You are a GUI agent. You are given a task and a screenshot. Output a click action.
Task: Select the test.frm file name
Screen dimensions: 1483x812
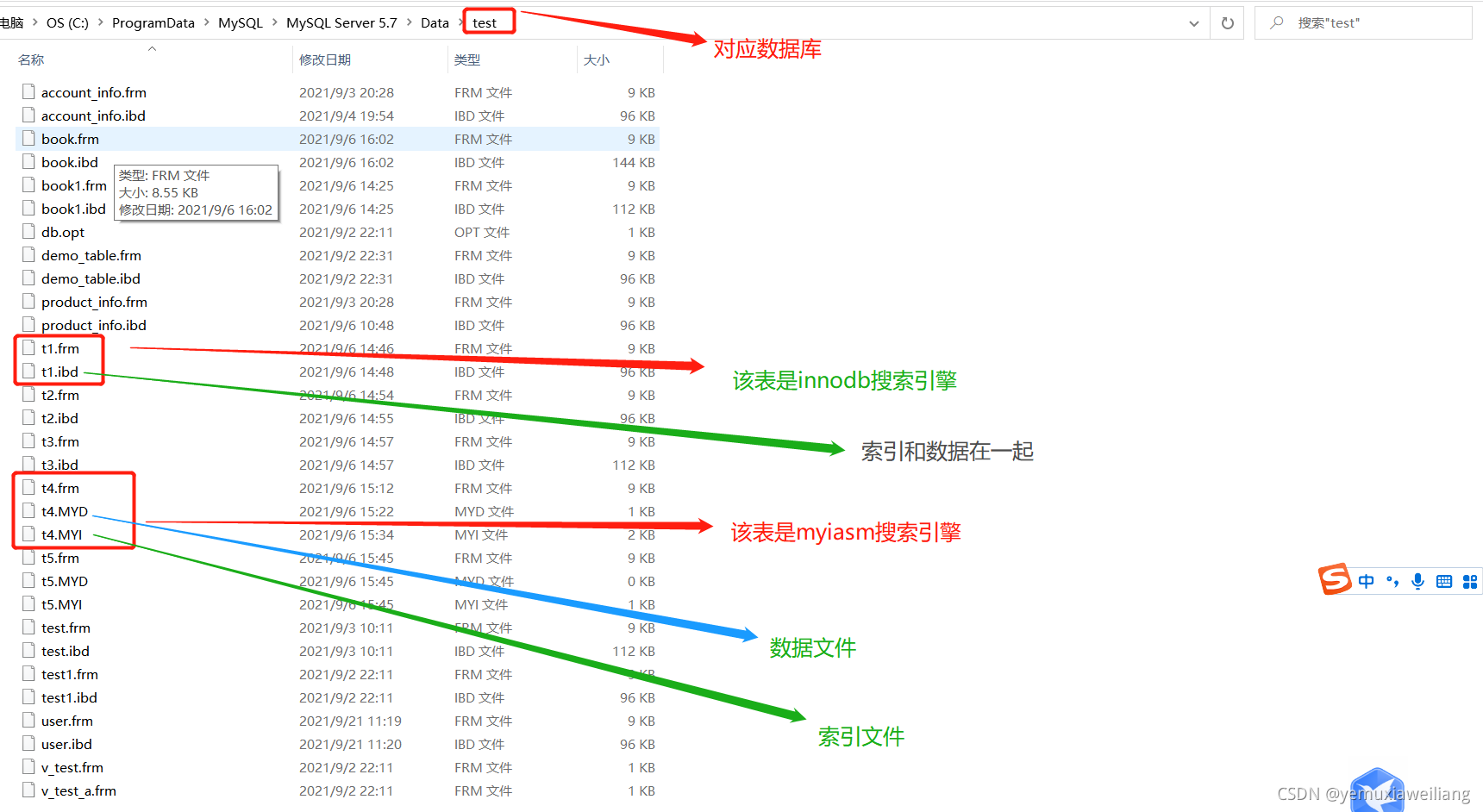pyautogui.click(x=66, y=628)
